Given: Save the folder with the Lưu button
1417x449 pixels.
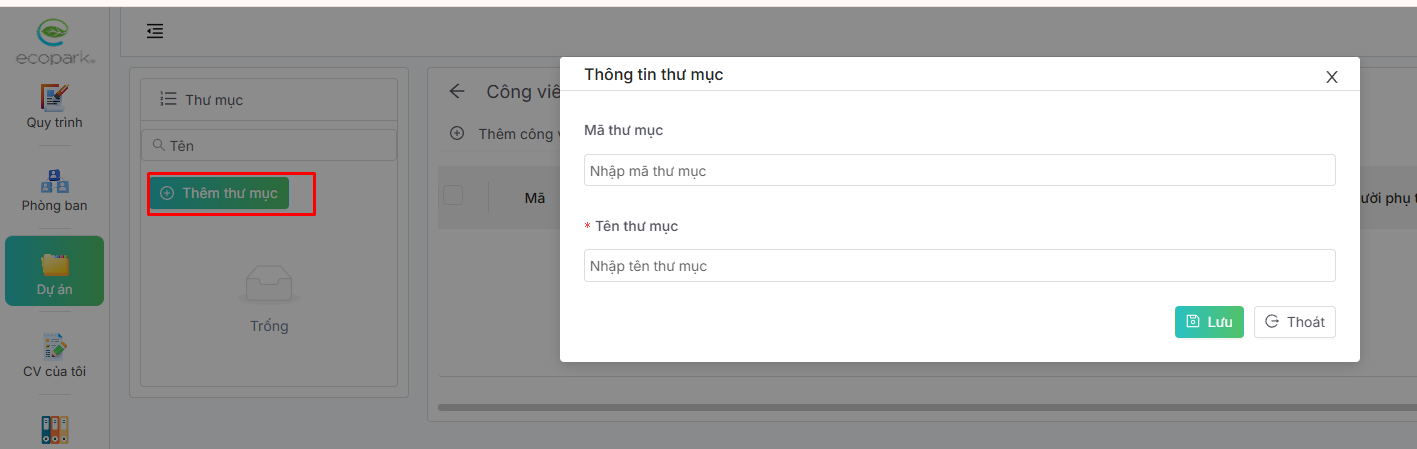Looking at the screenshot, I should click(x=1209, y=322).
